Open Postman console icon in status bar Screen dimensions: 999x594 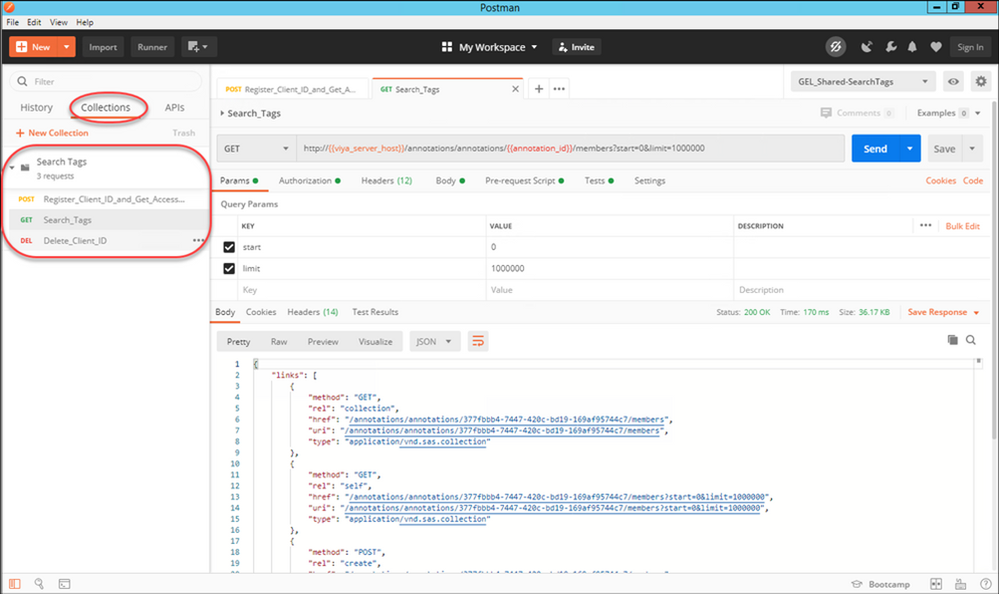pyautogui.click(x=64, y=584)
